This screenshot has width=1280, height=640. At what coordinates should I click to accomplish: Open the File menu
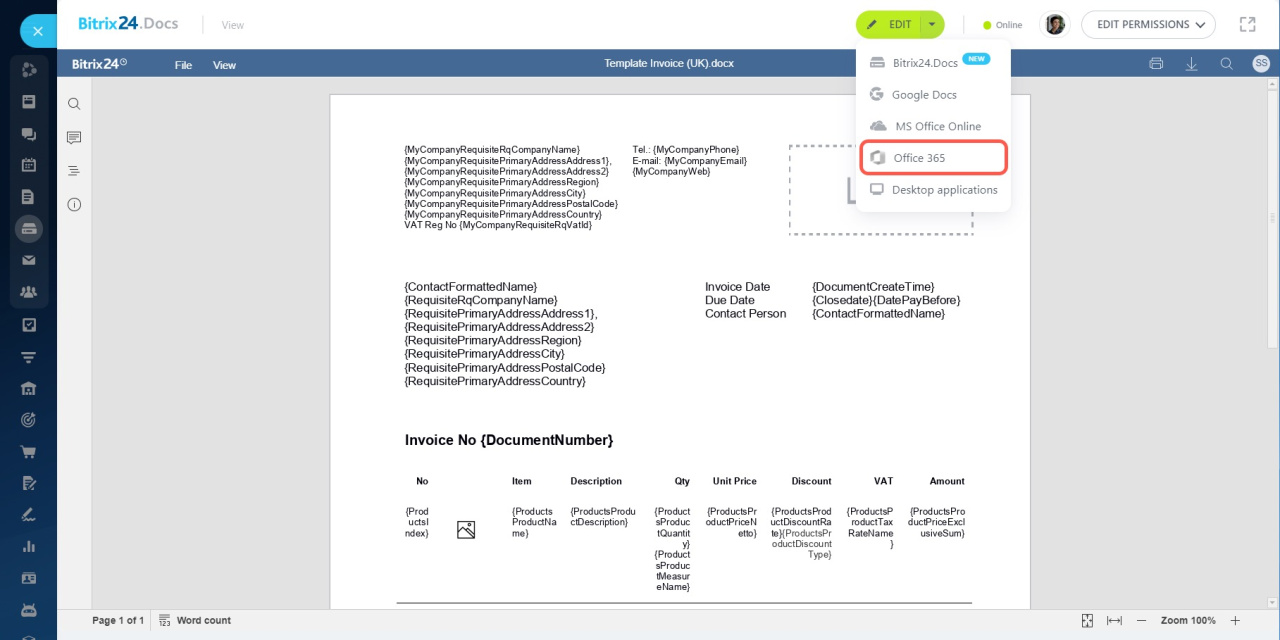tap(183, 65)
